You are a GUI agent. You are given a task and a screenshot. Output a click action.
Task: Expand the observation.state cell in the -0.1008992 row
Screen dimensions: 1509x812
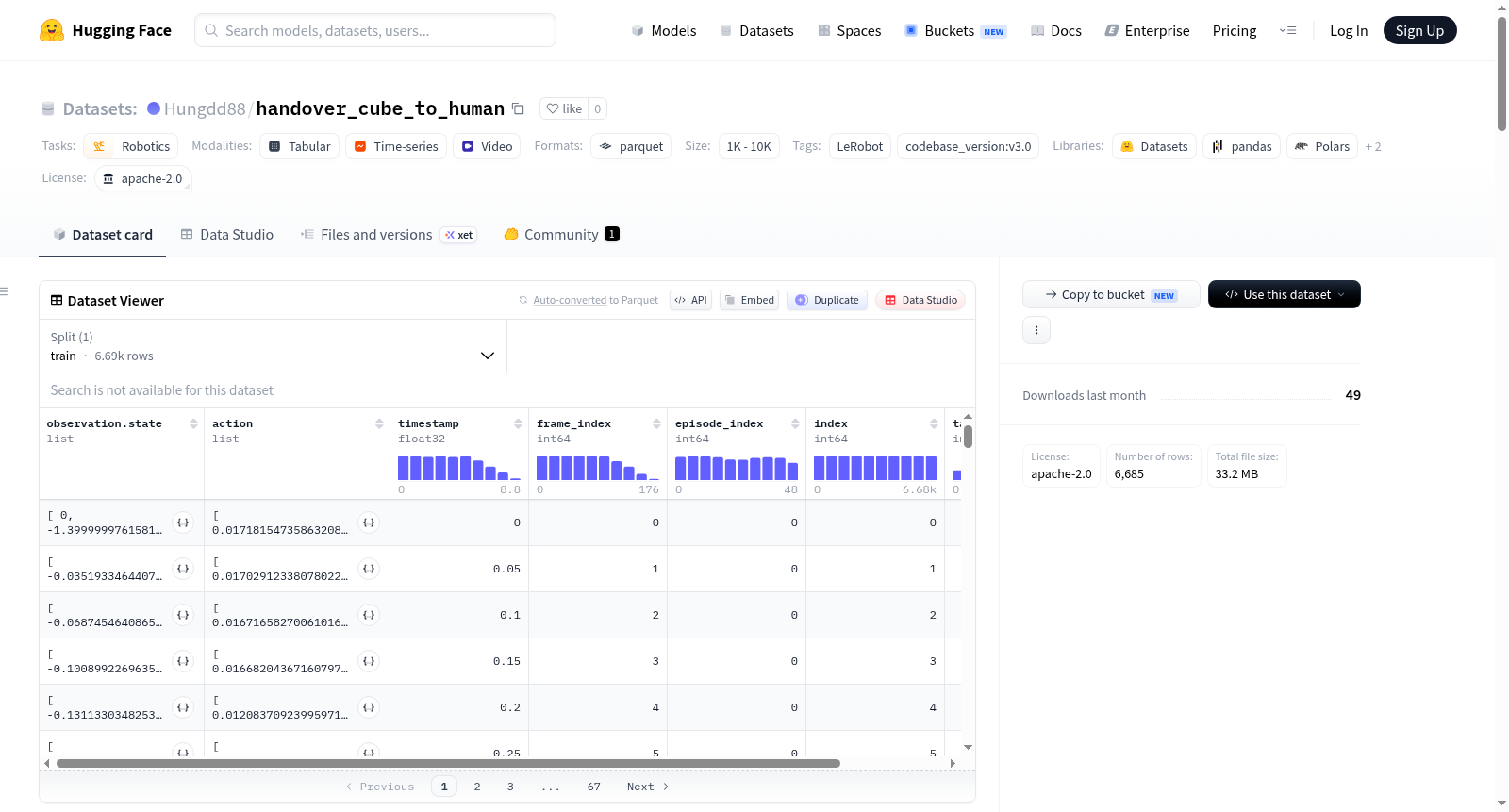[183, 661]
